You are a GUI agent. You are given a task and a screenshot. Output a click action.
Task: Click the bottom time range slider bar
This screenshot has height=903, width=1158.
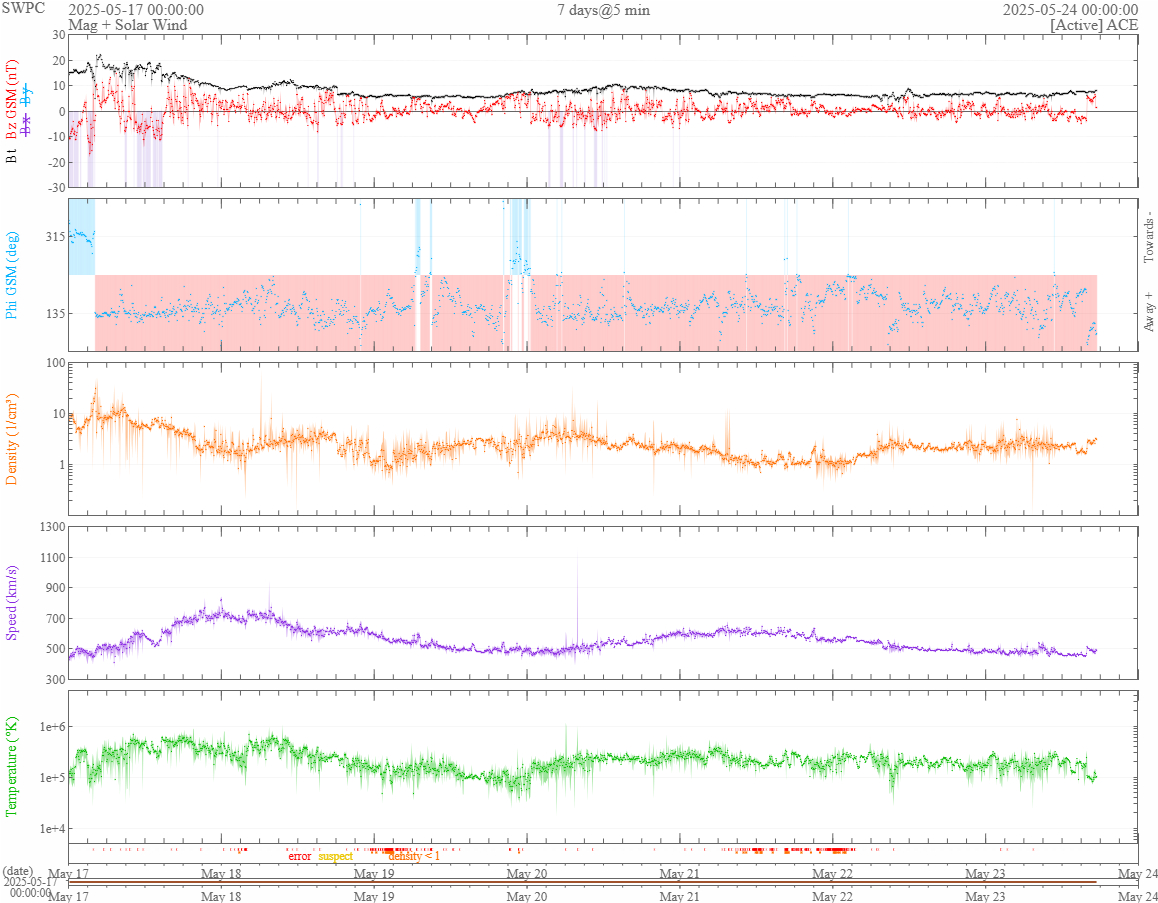tap(582, 881)
